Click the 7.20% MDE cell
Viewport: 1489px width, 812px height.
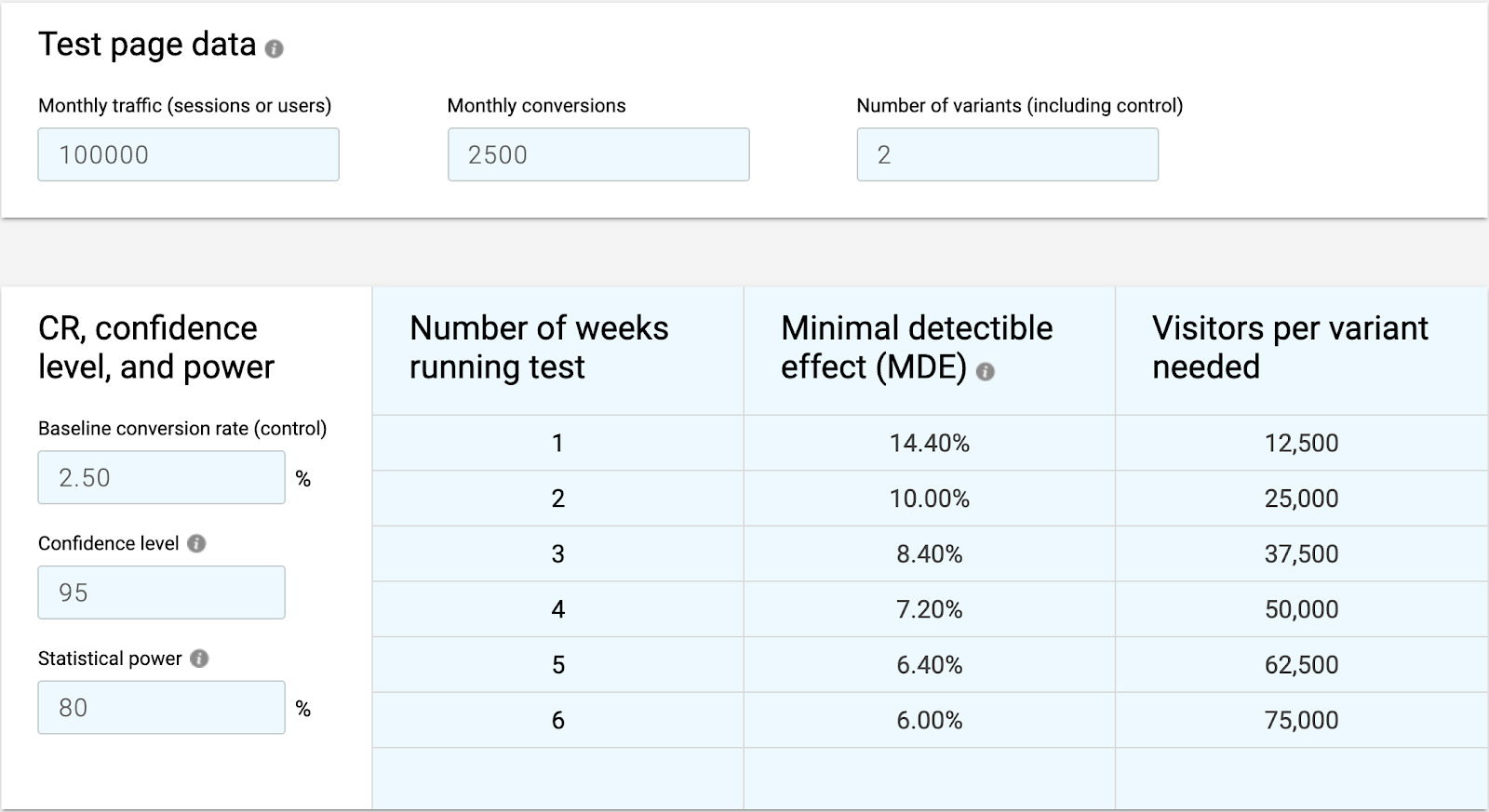pyautogui.click(x=929, y=610)
